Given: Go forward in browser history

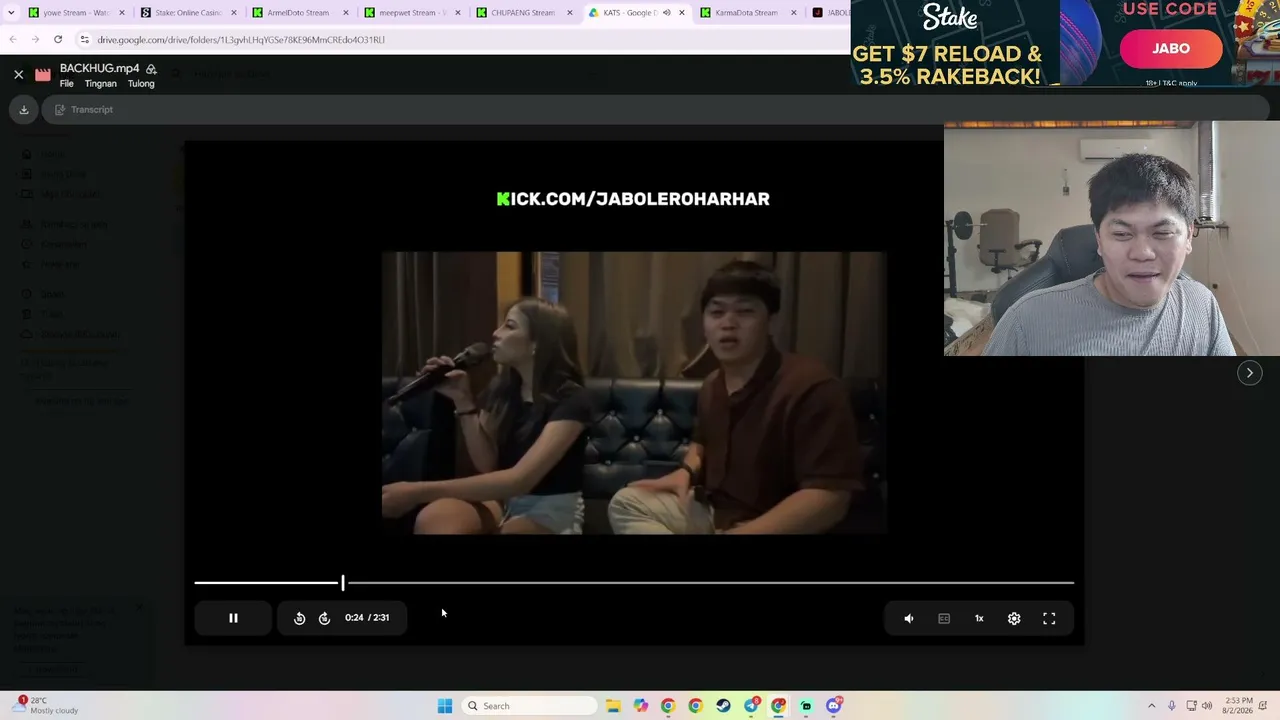Looking at the screenshot, I should click(35, 40).
